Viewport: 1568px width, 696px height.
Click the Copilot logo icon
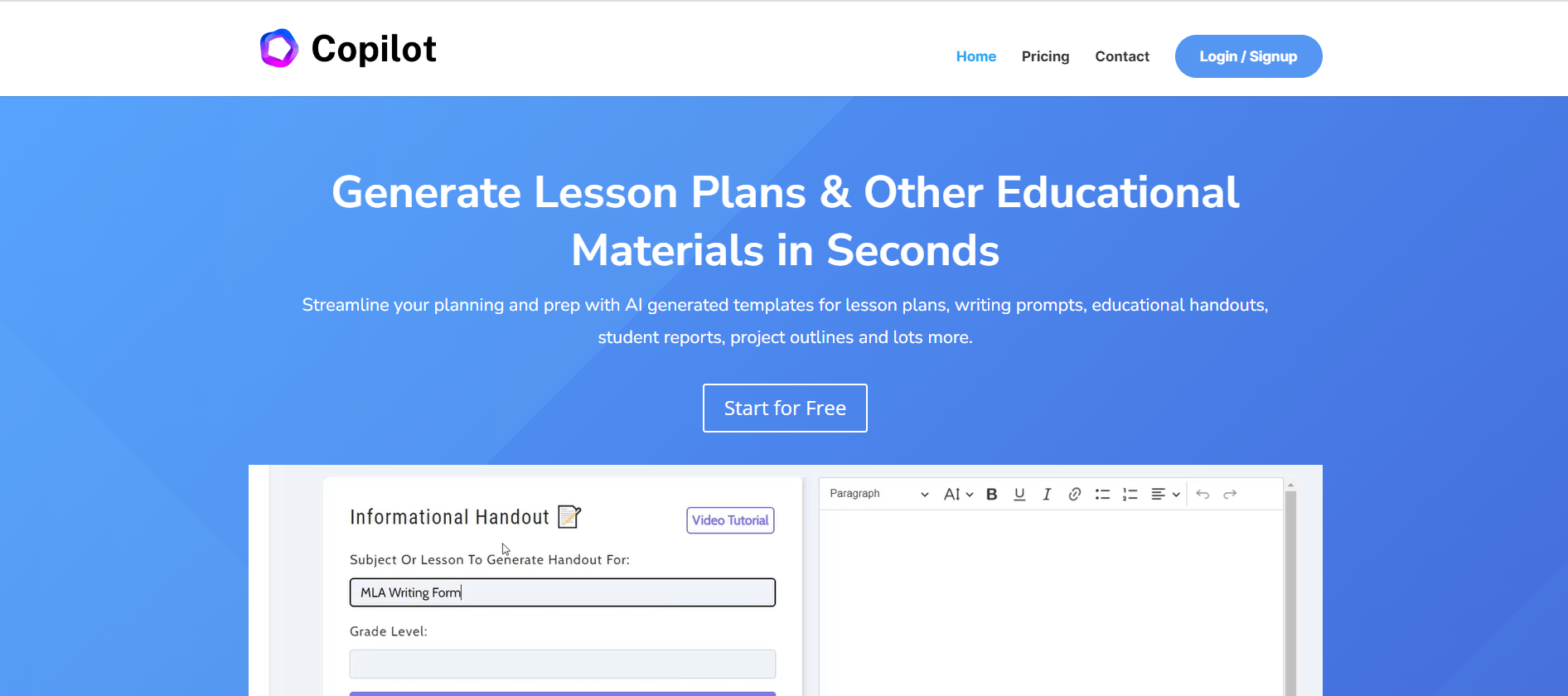click(279, 48)
